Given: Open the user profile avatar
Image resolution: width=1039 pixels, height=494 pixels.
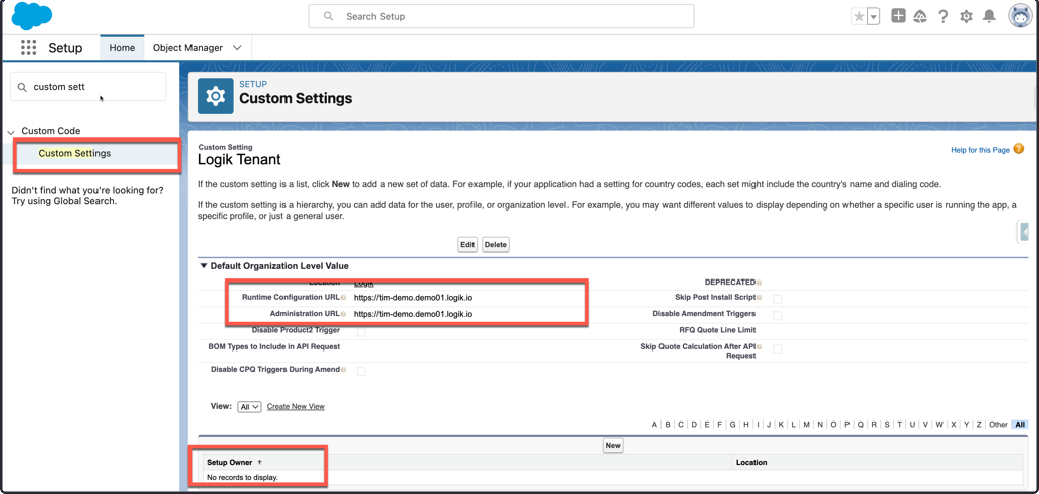Looking at the screenshot, I should click(x=1020, y=16).
